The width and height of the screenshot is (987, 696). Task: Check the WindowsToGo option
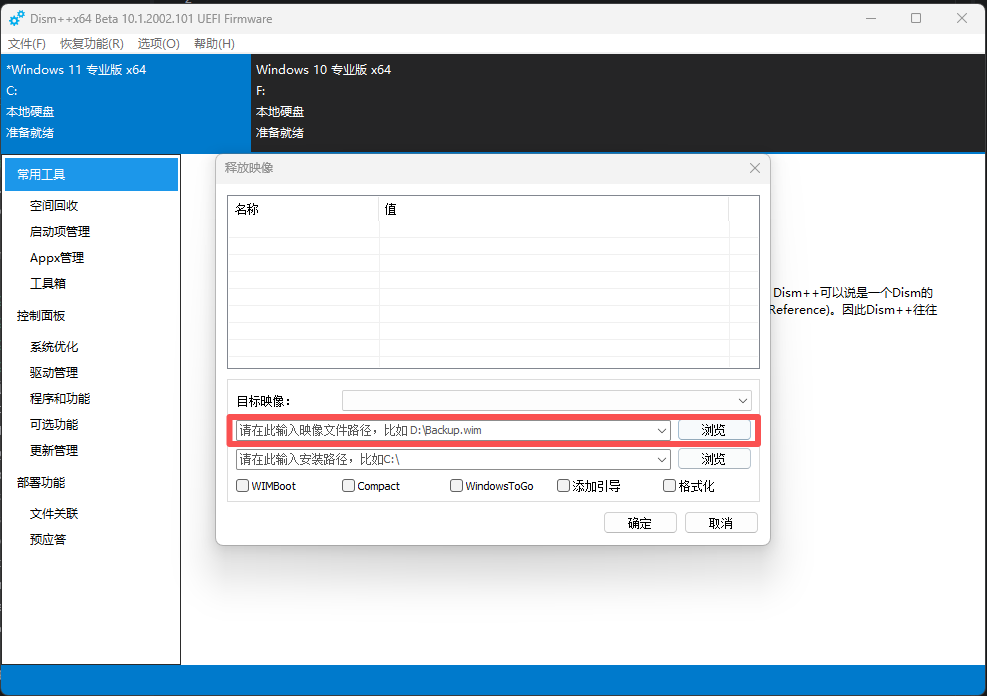tap(456, 486)
